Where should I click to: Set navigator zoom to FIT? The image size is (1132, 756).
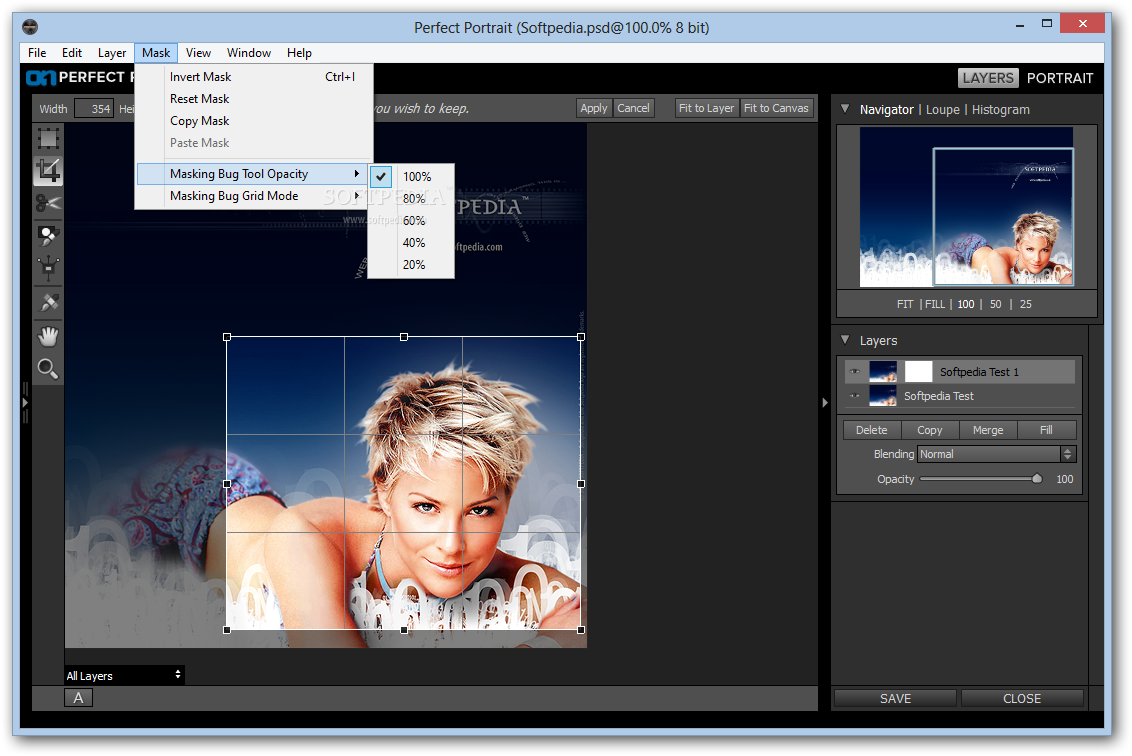pos(905,304)
